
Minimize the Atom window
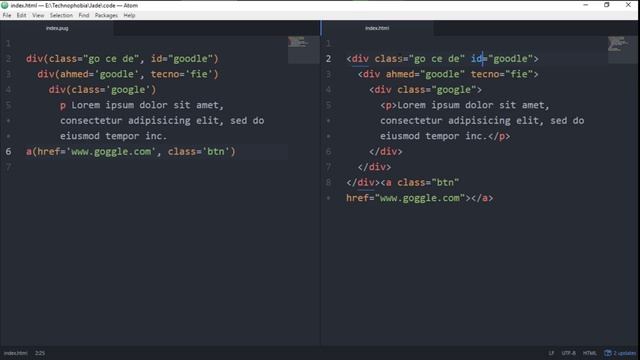pyautogui.click(x=586, y=5)
